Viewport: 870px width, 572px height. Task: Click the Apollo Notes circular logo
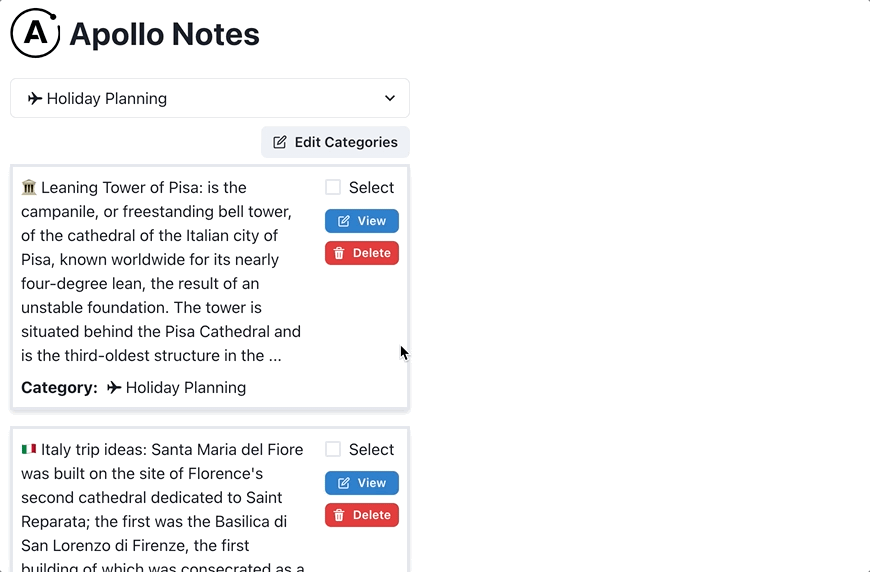point(36,33)
